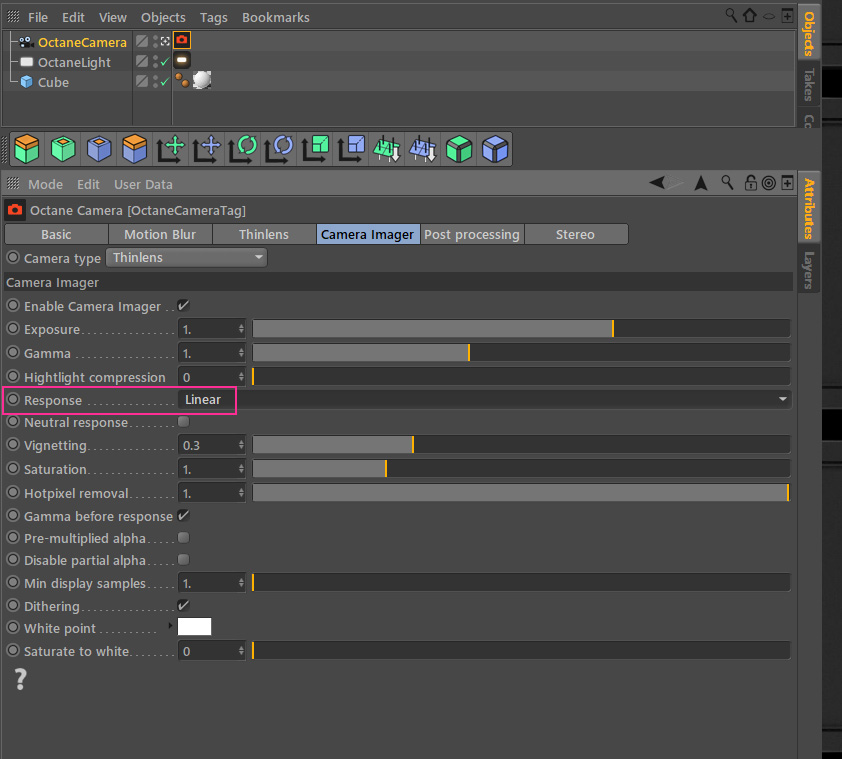The height and width of the screenshot is (759, 842).
Task: Toggle Enable Camera Imager checkbox
Action: coord(184,306)
